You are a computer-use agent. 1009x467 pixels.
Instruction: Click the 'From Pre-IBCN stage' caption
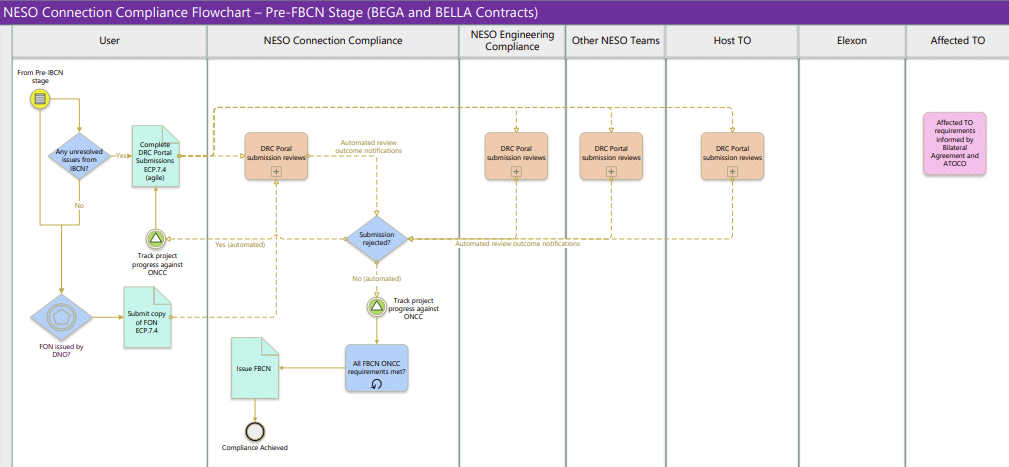pyautogui.click(x=40, y=77)
